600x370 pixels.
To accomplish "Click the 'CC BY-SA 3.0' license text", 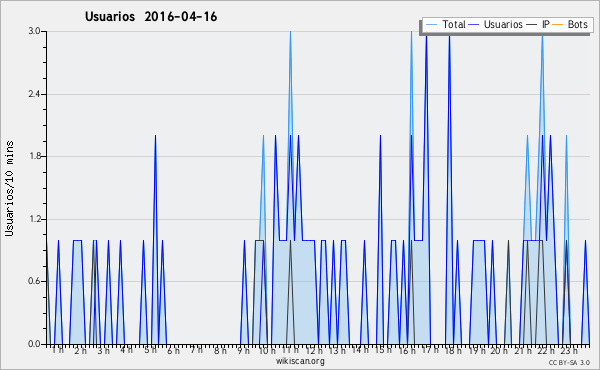I will [x=569, y=363].
